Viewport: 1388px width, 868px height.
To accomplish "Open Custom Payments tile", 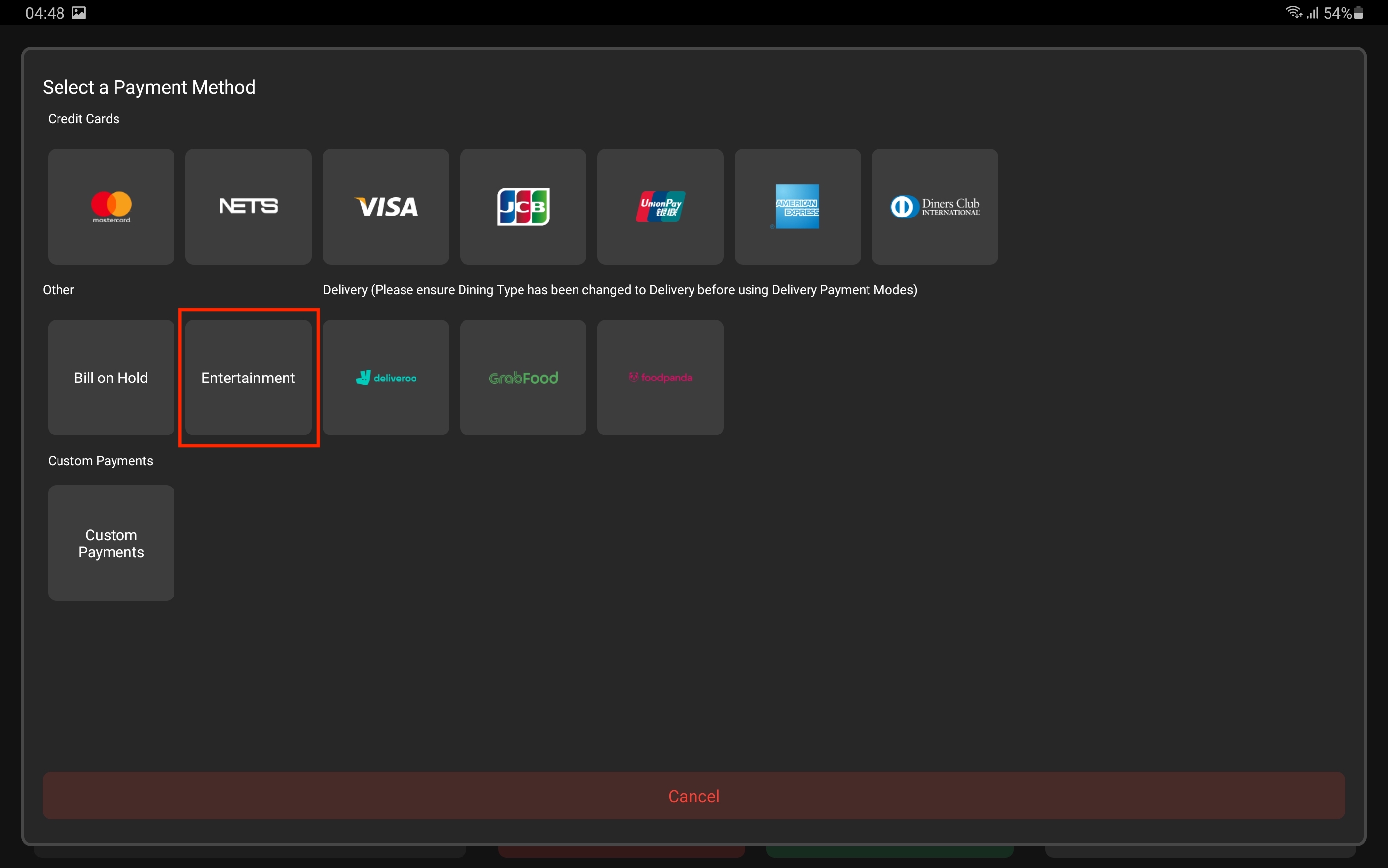I will (111, 543).
